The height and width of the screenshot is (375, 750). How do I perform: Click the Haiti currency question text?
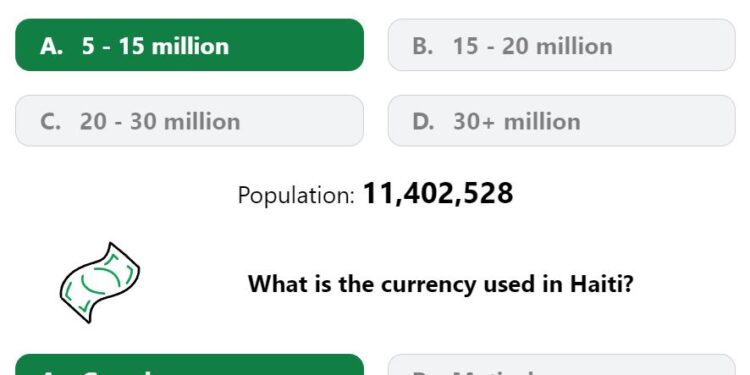441,284
